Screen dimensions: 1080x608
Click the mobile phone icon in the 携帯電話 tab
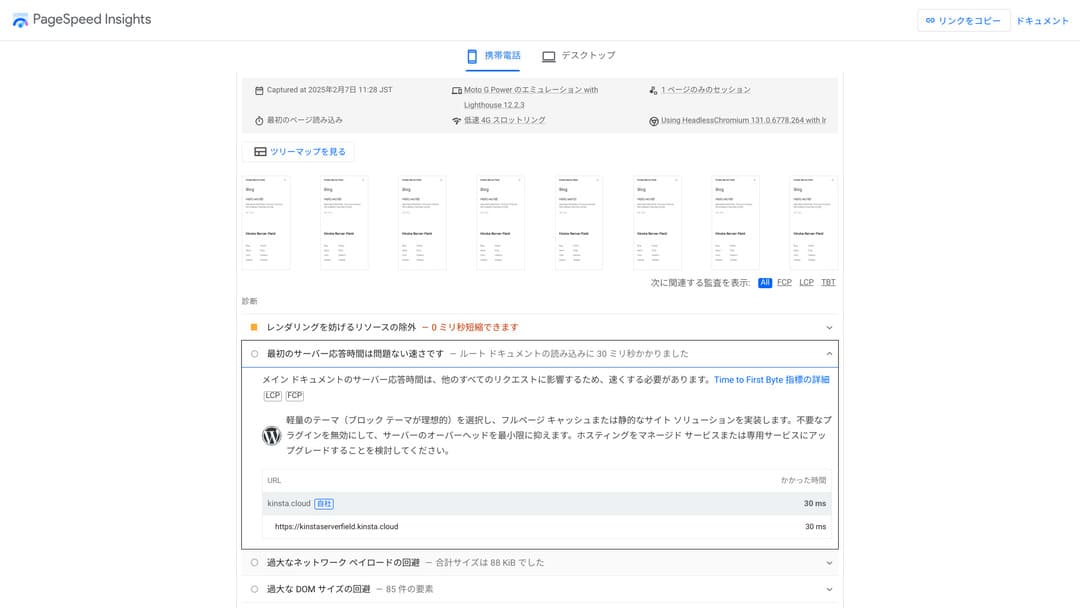[472, 56]
